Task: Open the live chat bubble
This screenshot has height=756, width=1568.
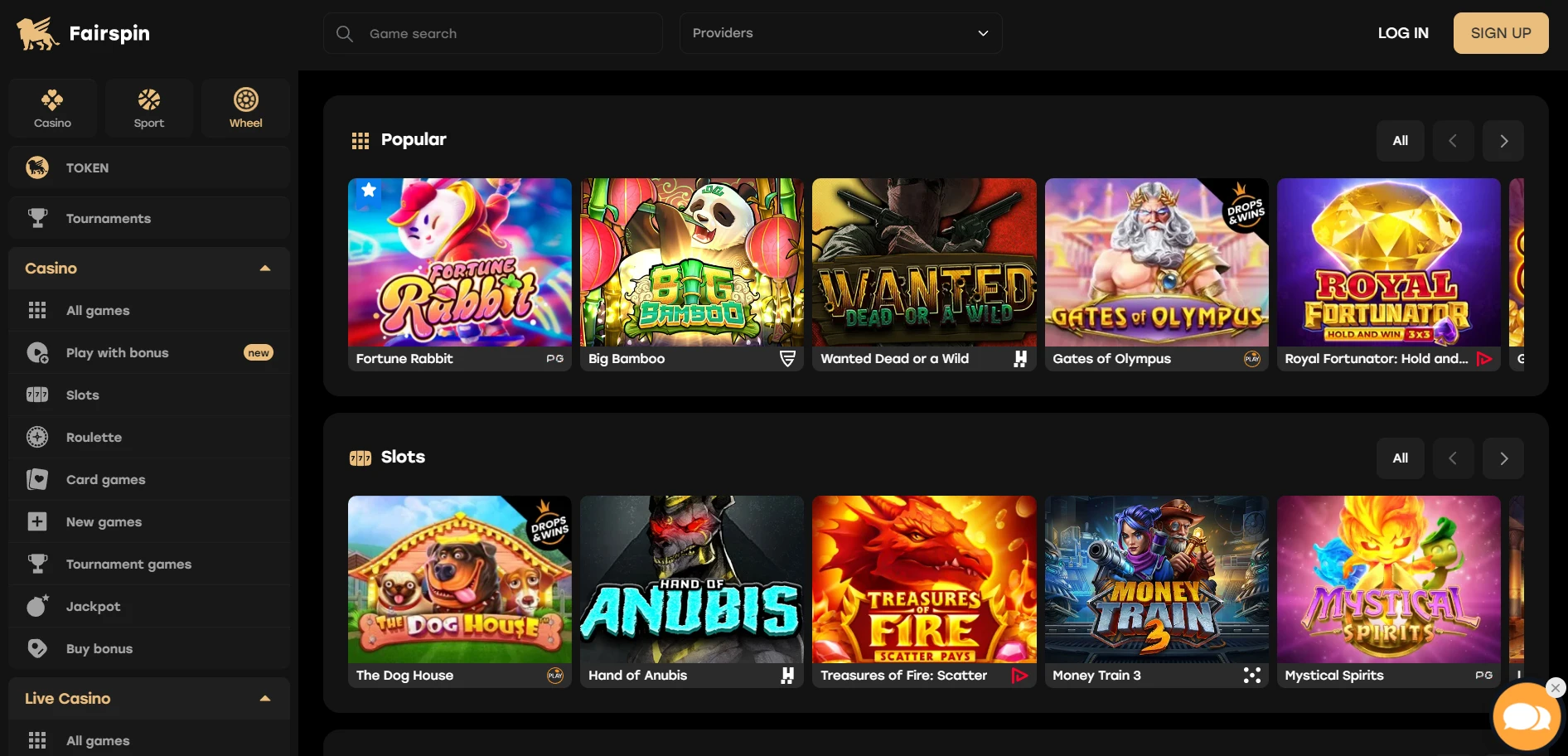Action: click(x=1526, y=718)
